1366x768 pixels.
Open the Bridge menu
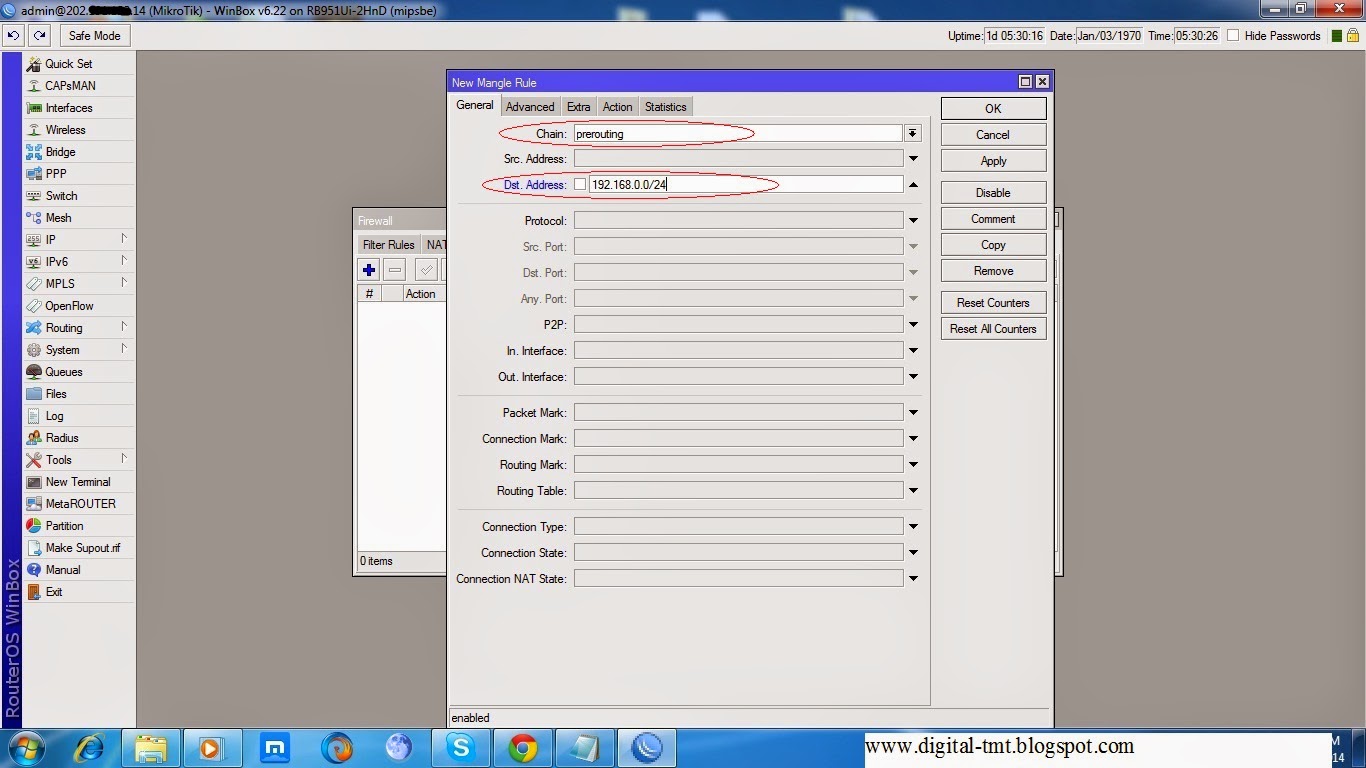coord(79,151)
